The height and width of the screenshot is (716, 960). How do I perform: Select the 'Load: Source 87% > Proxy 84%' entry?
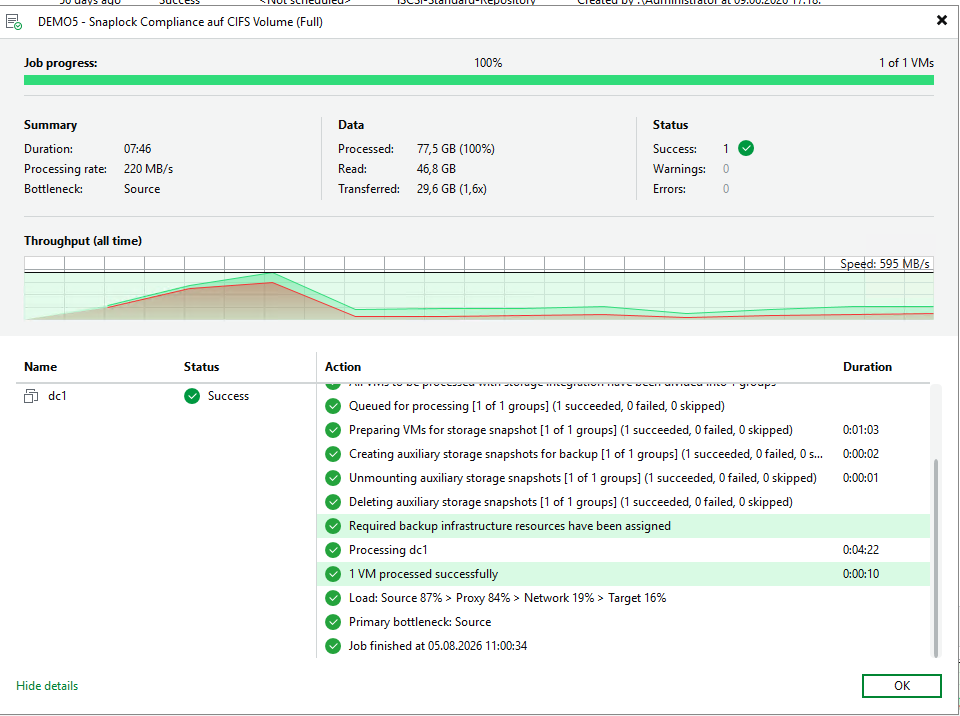pyautogui.click(x=623, y=598)
